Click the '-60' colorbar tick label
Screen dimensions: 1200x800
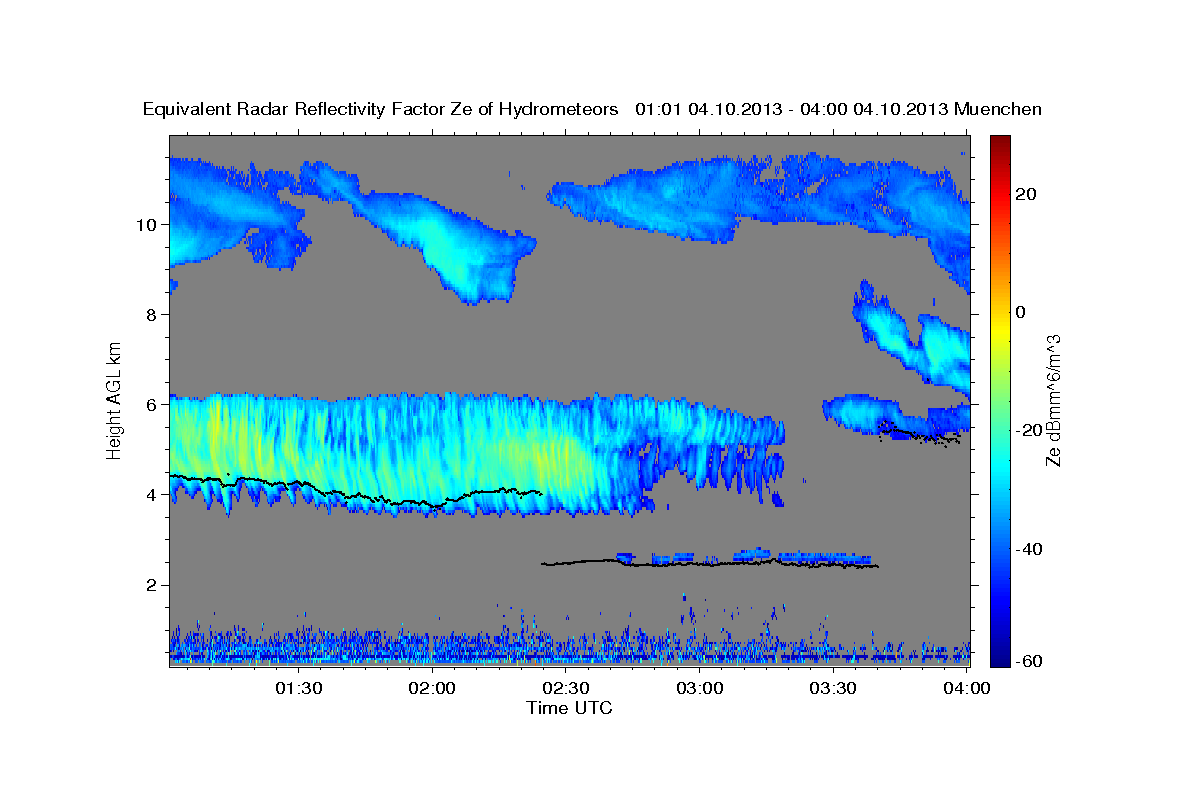coord(1028,661)
